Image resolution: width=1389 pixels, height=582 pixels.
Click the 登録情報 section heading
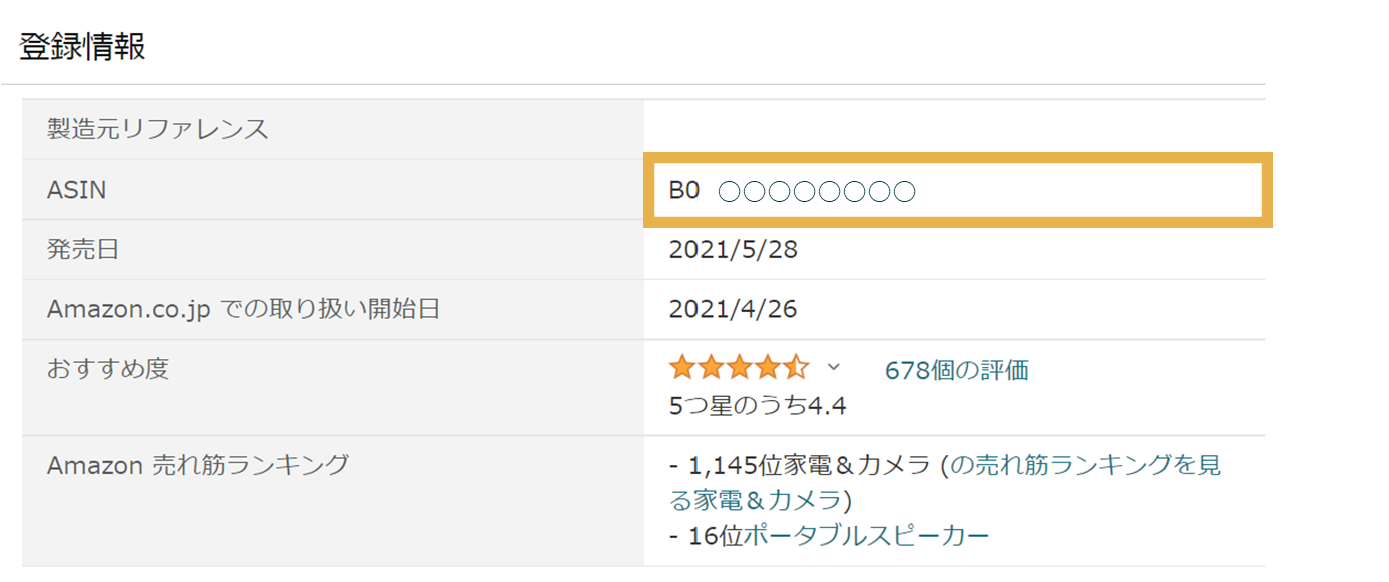pos(82,46)
